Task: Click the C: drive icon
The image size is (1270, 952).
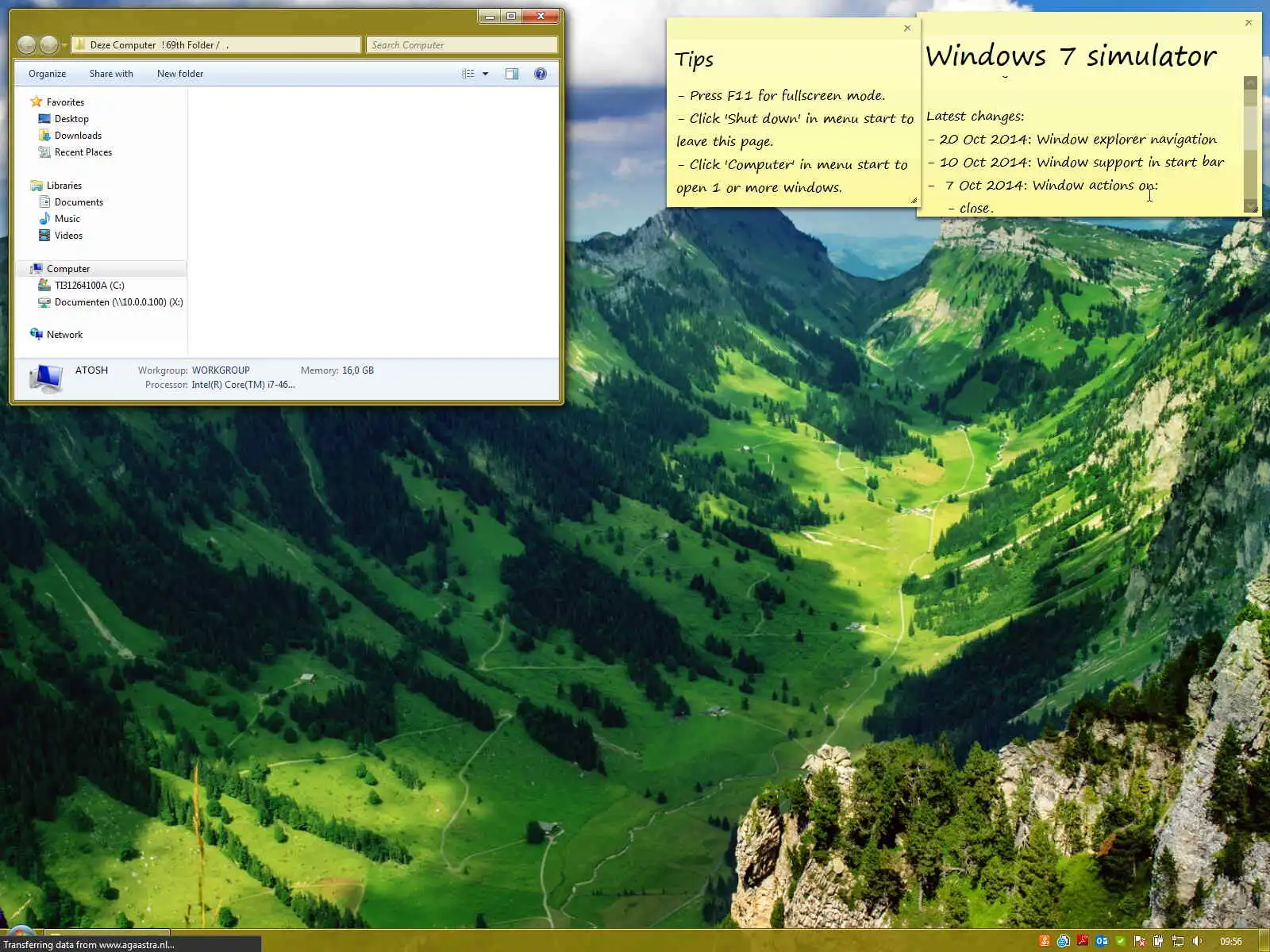Action: coord(44,286)
